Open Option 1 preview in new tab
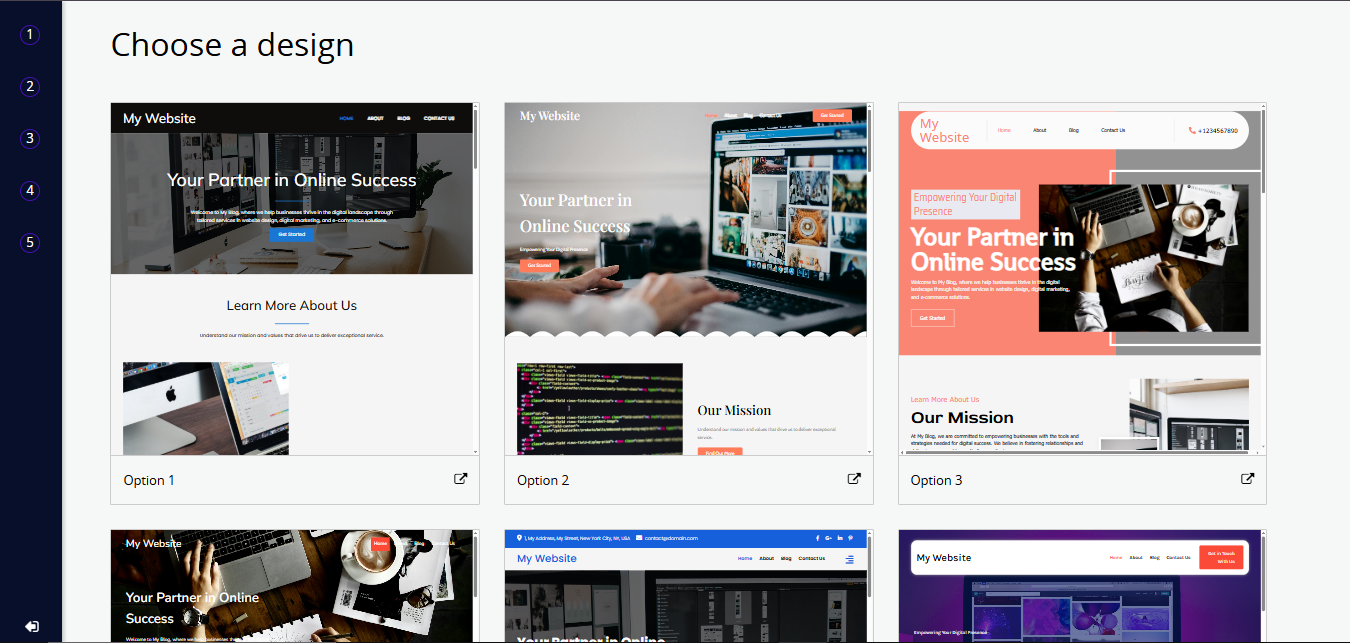This screenshot has height=643, width=1350. [x=460, y=478]
